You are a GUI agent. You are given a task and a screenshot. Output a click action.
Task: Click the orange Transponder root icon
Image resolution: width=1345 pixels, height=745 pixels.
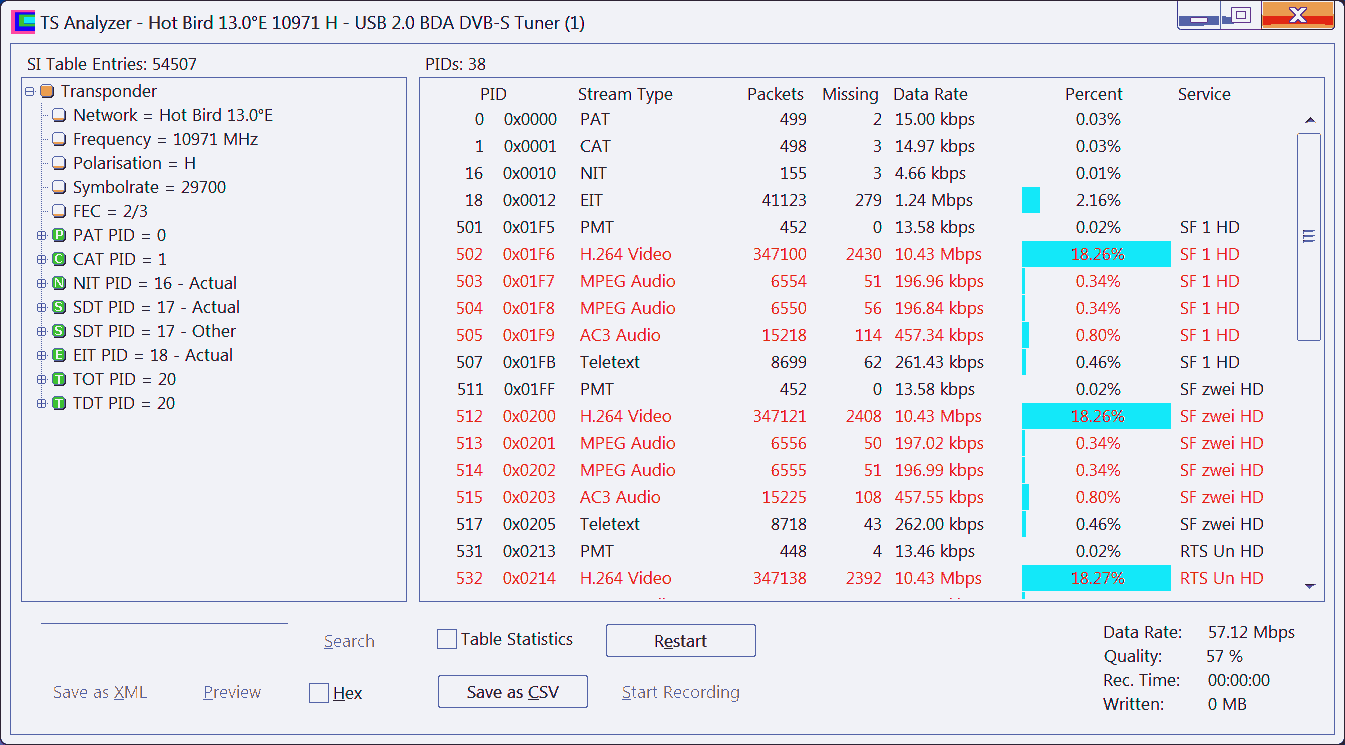point(47,92)
